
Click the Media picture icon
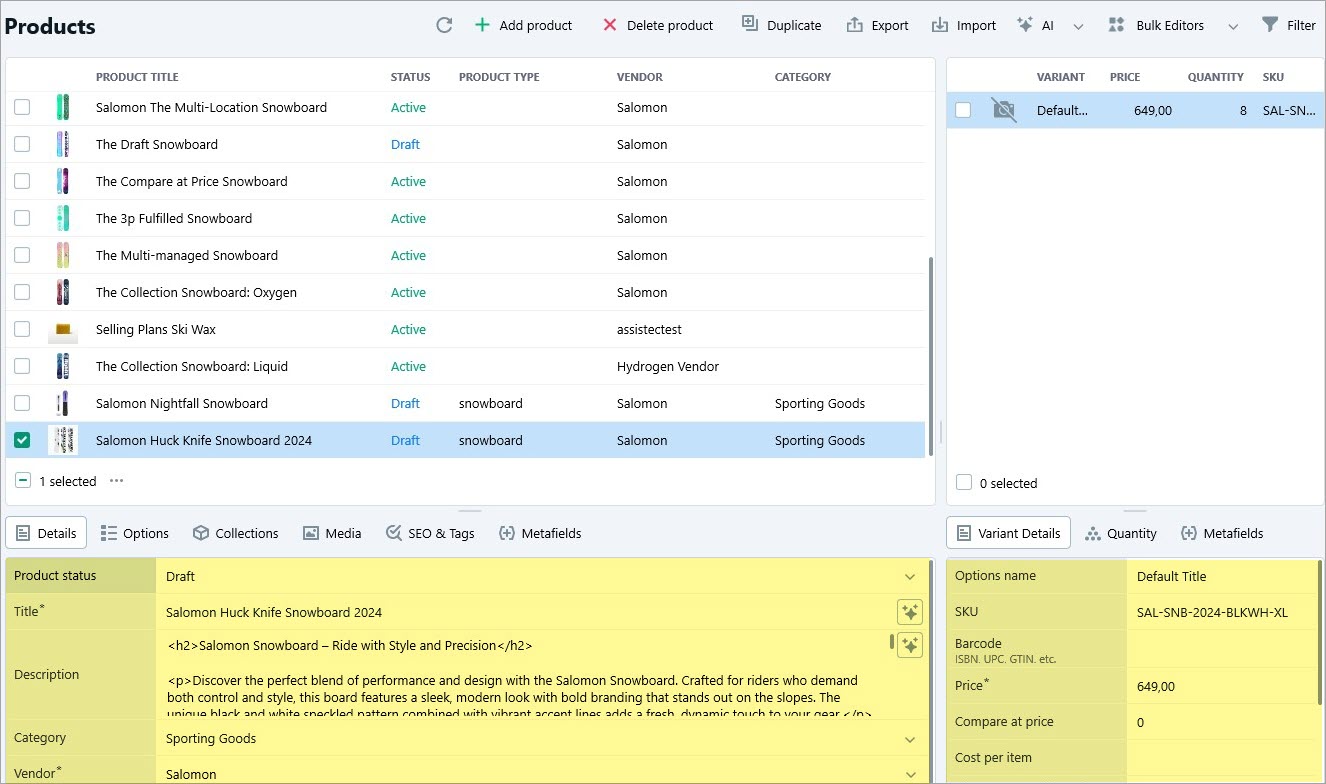(311, 533)
